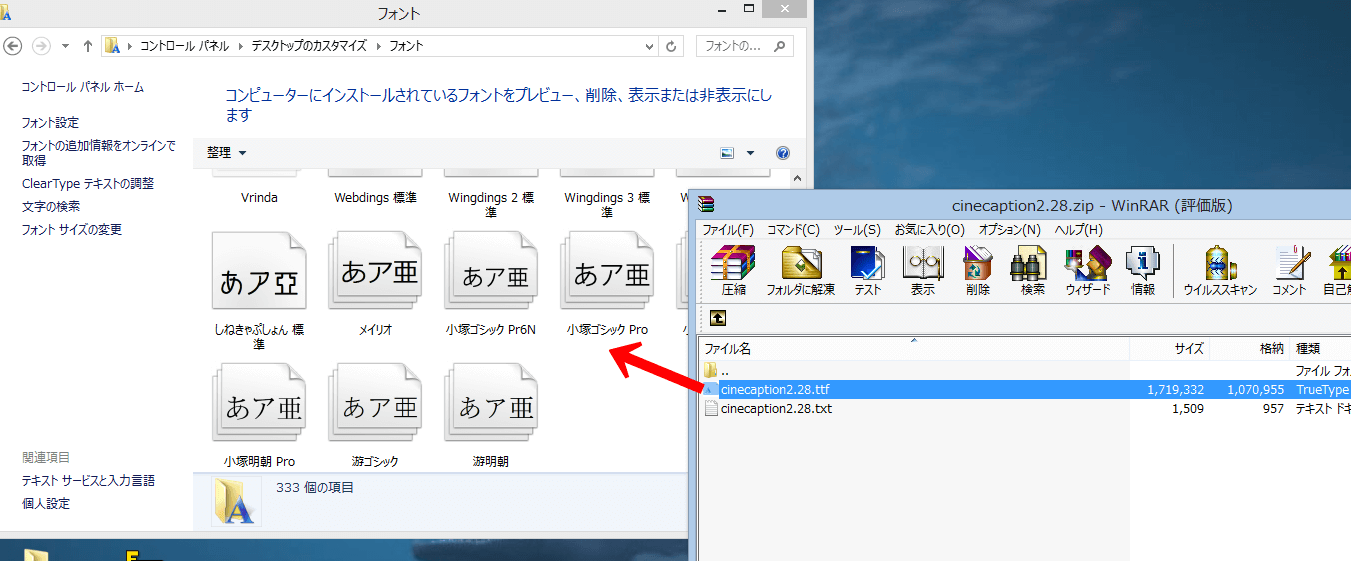Click the 表示 view file icon

pyautogui.click(x=922, y=271)
